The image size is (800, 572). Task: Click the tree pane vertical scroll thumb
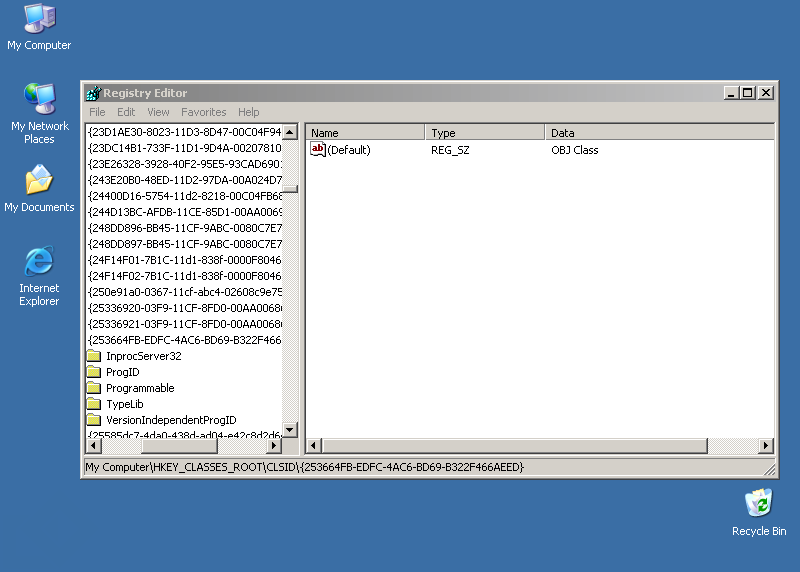290,189
